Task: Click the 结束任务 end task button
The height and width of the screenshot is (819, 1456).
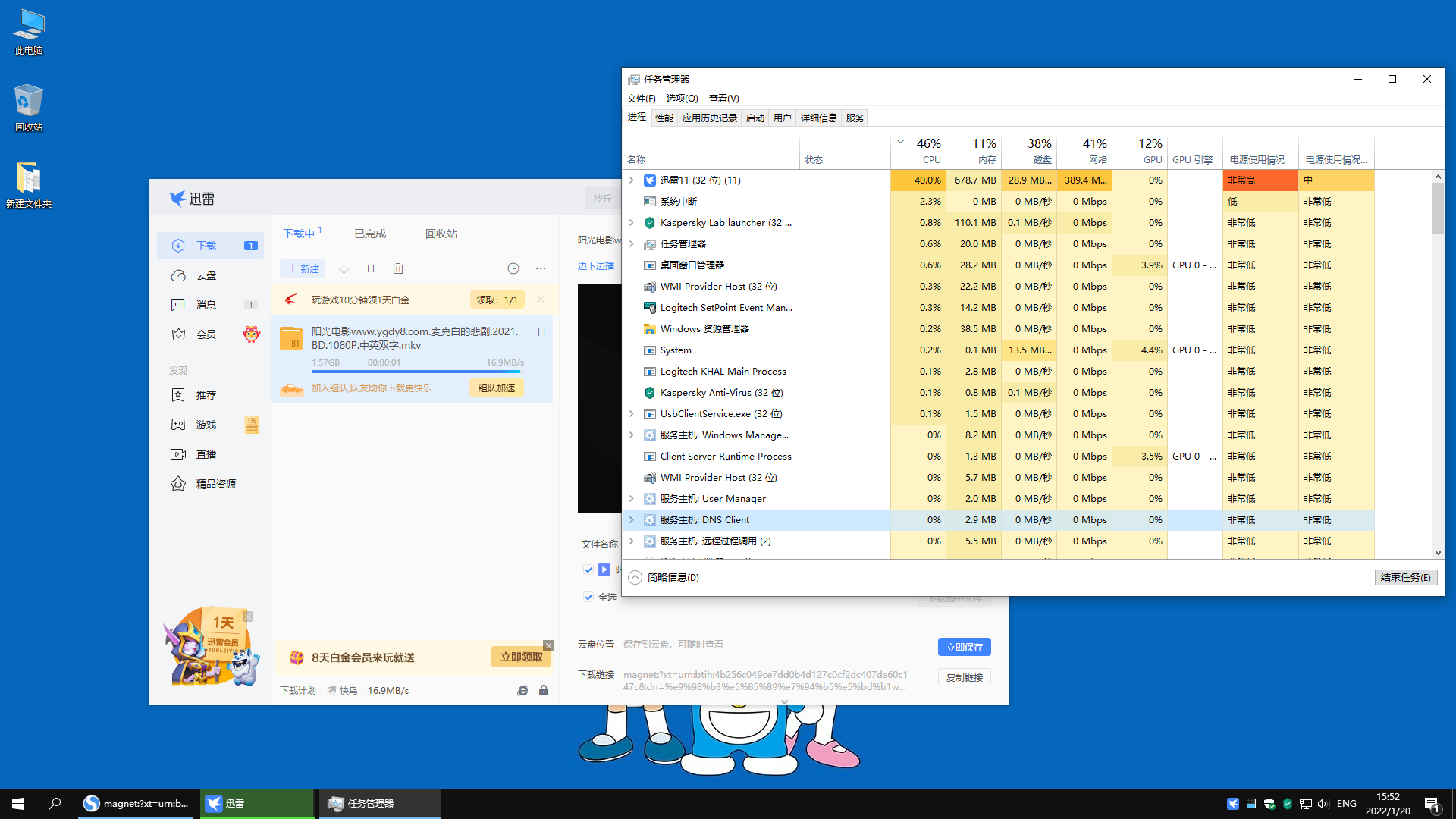Action: pos(1404,577)
